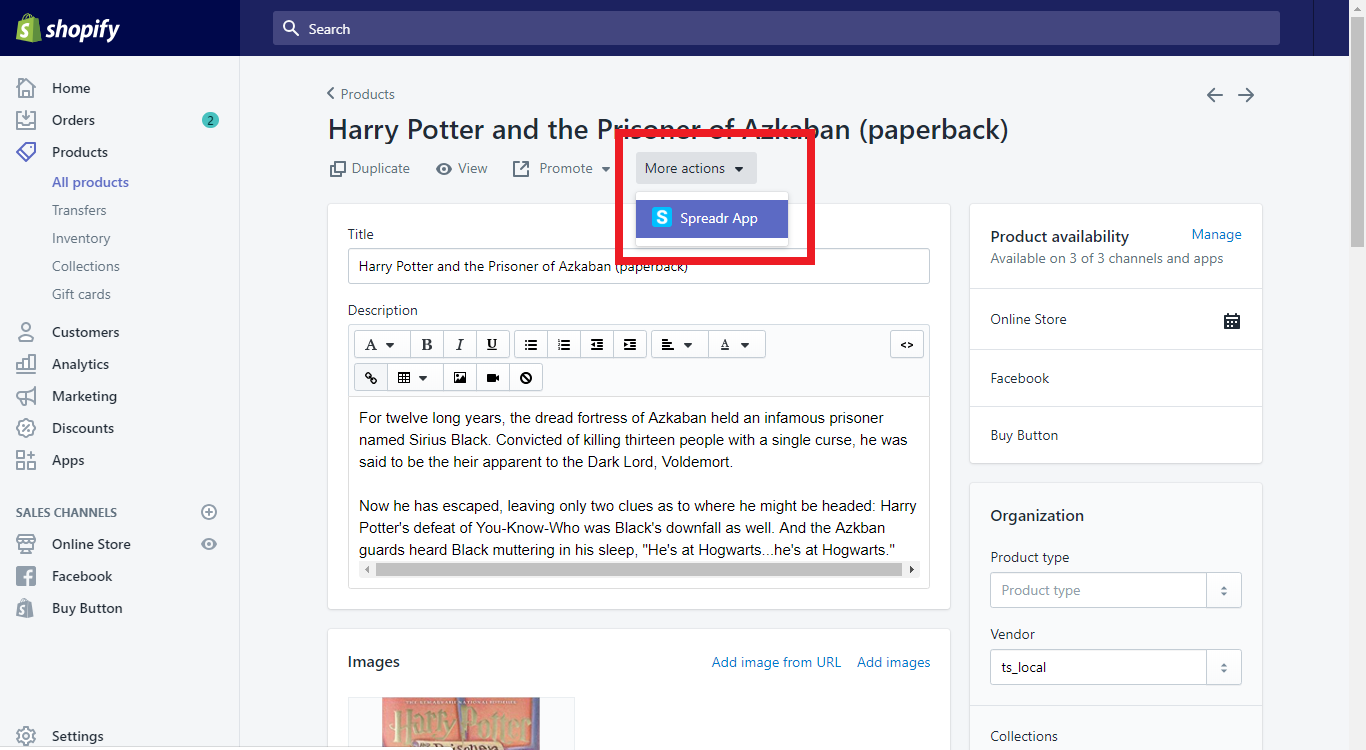1366x750 pixels.
Task: Toggle italic formatting
Action: 459,344
